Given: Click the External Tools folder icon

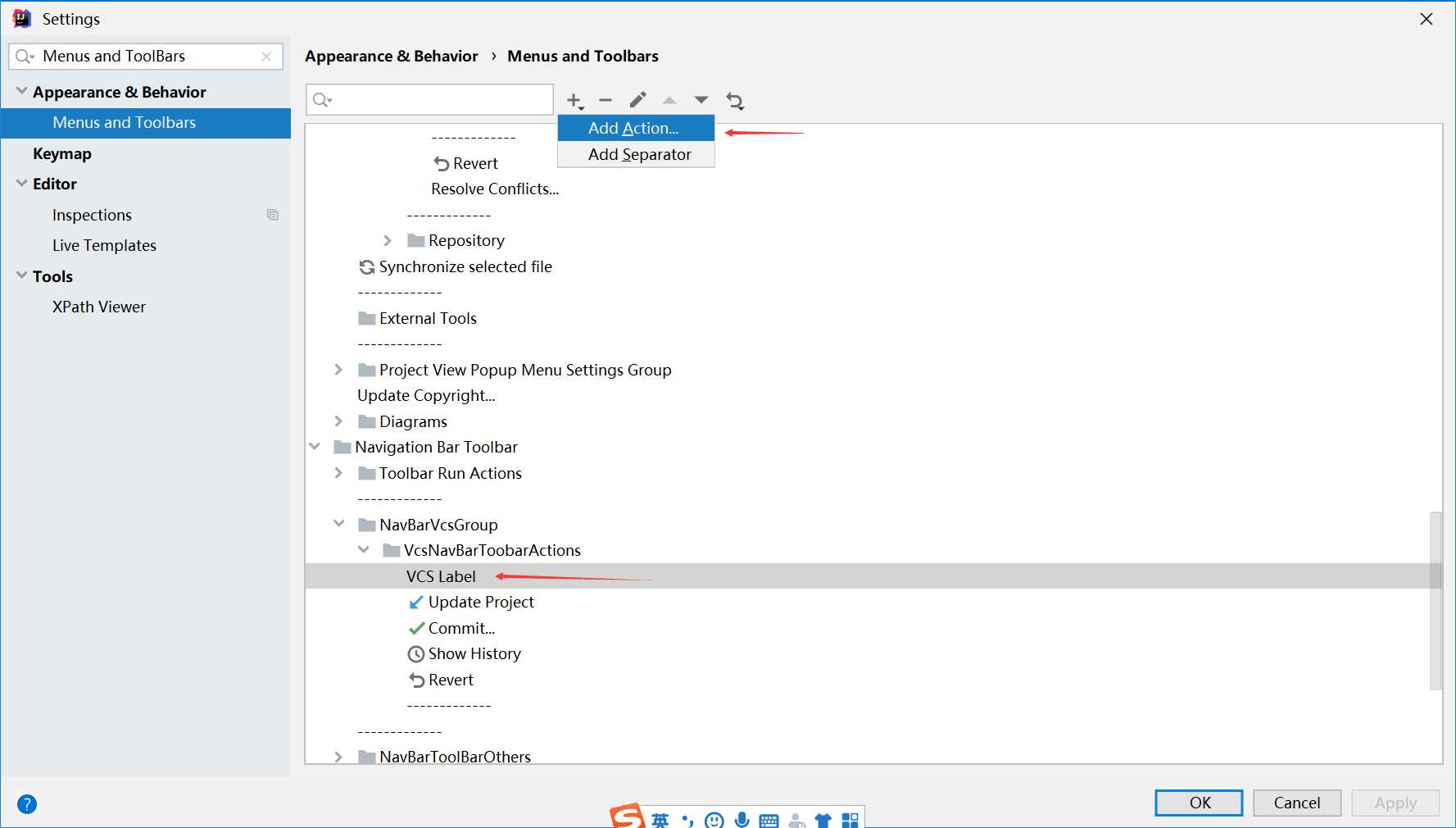Looking at the screenshot, I should click(367, 318).
